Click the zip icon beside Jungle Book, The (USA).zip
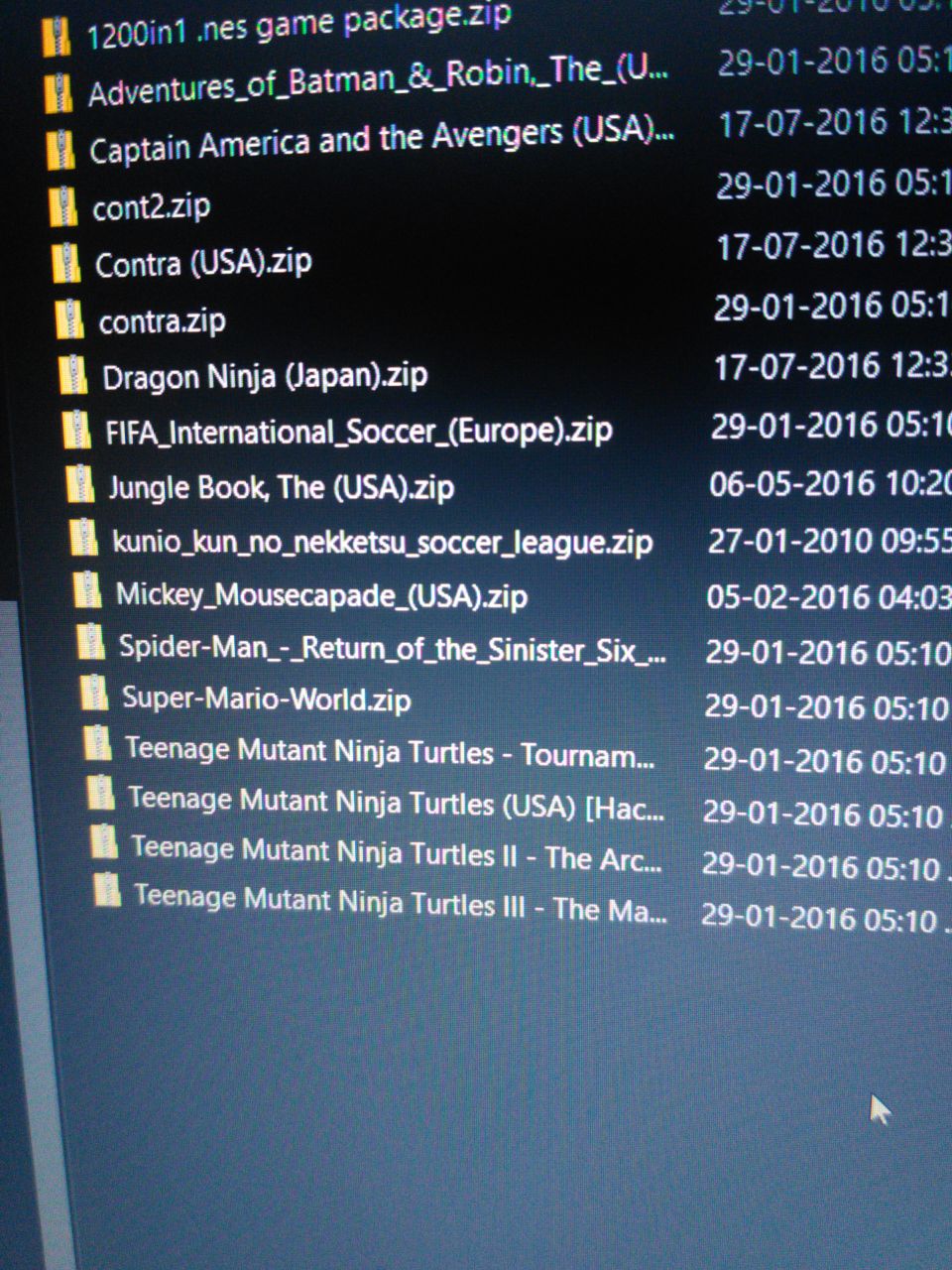Image resolution: width=952 pixels, height=1270 pixels. coord(79,486)
